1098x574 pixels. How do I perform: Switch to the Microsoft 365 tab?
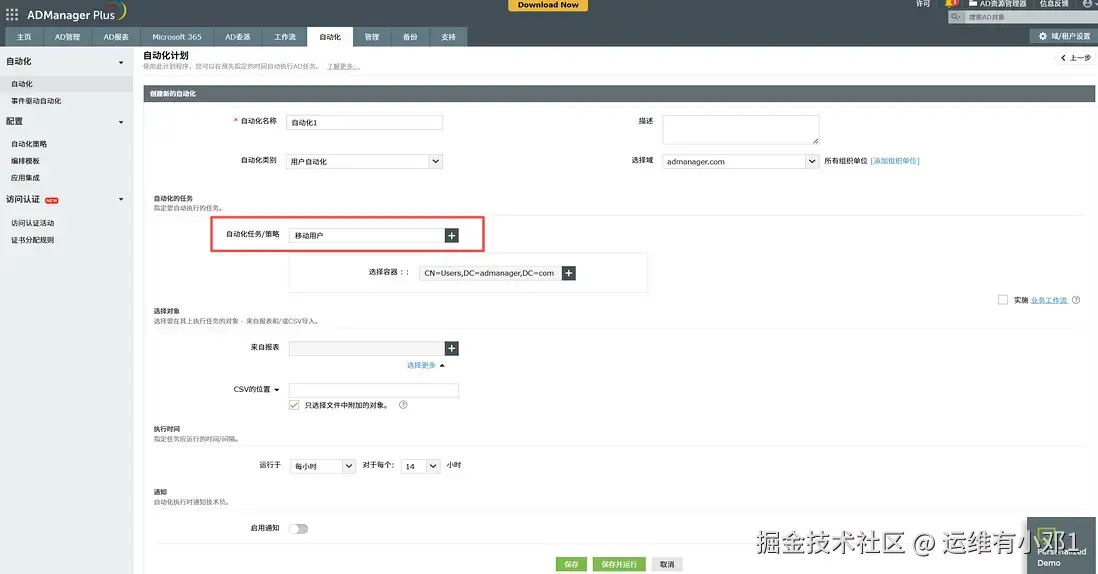(176, 36)
